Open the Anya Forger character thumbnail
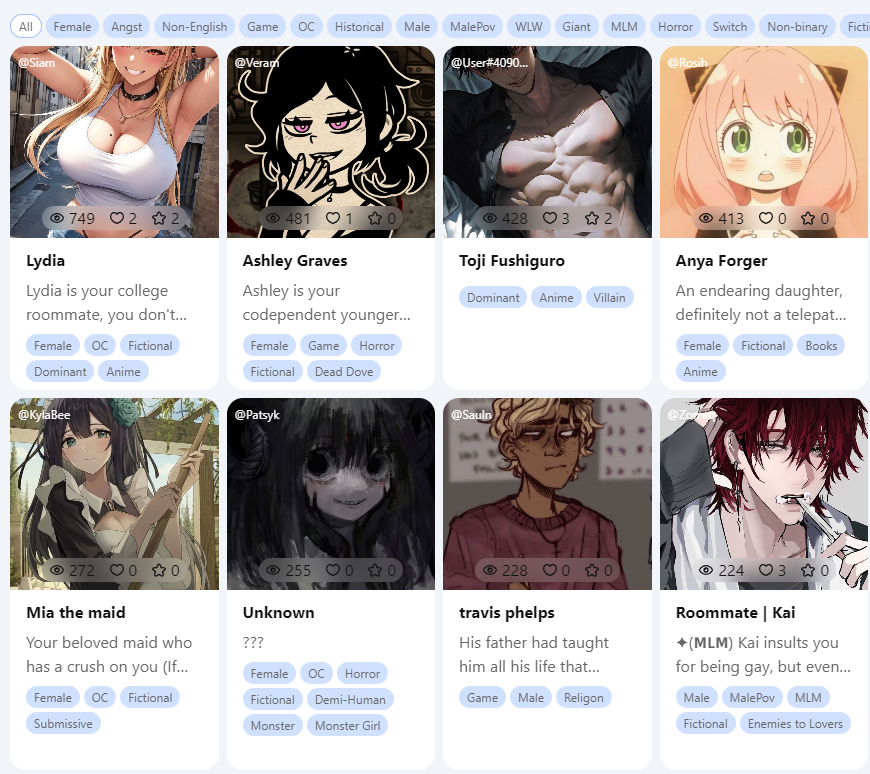Screen dimensions: 870x774 (763, 142)
